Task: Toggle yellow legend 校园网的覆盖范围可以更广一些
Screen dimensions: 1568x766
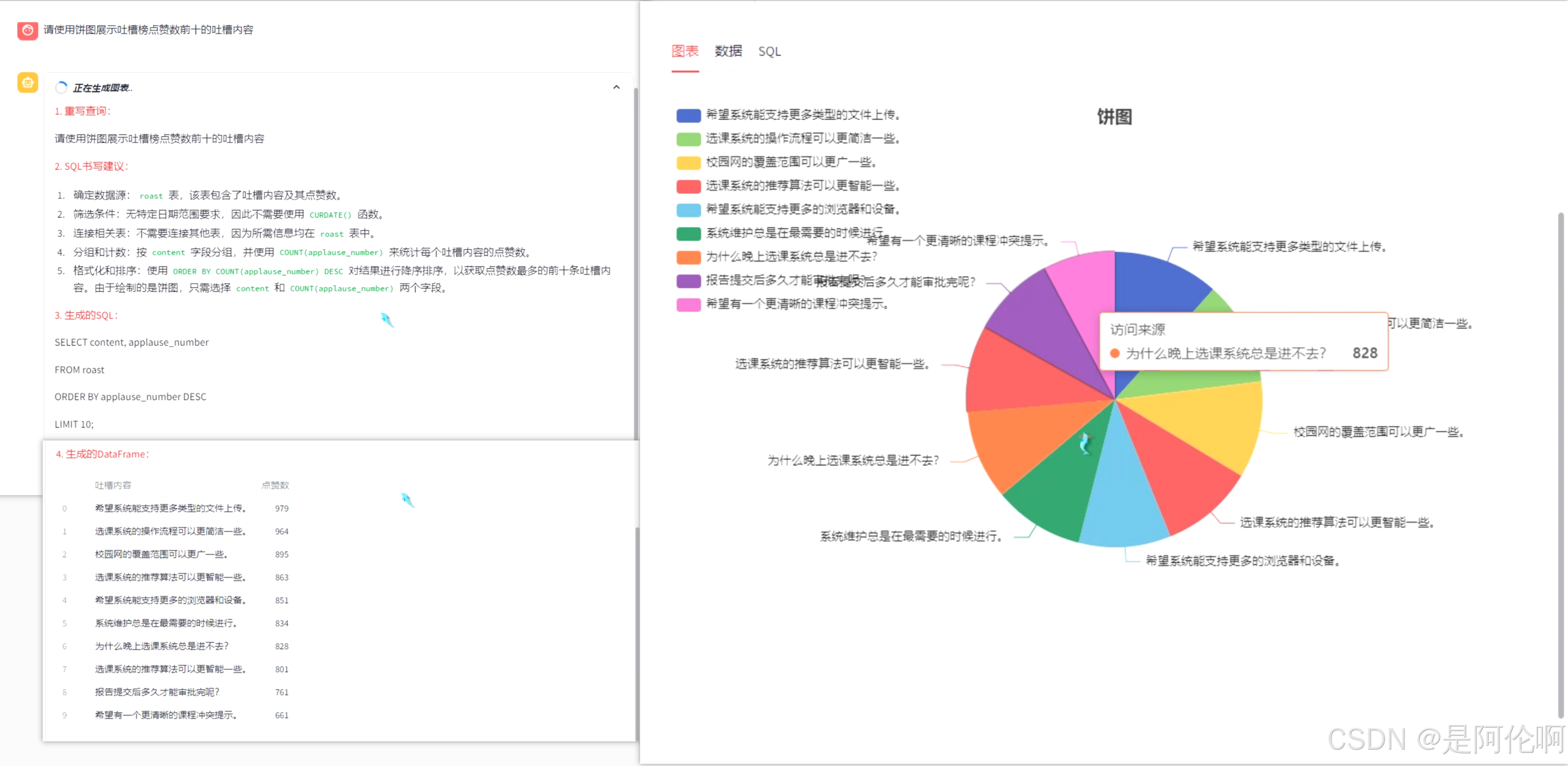Action: pyautogui.click(x=688, y=163)
